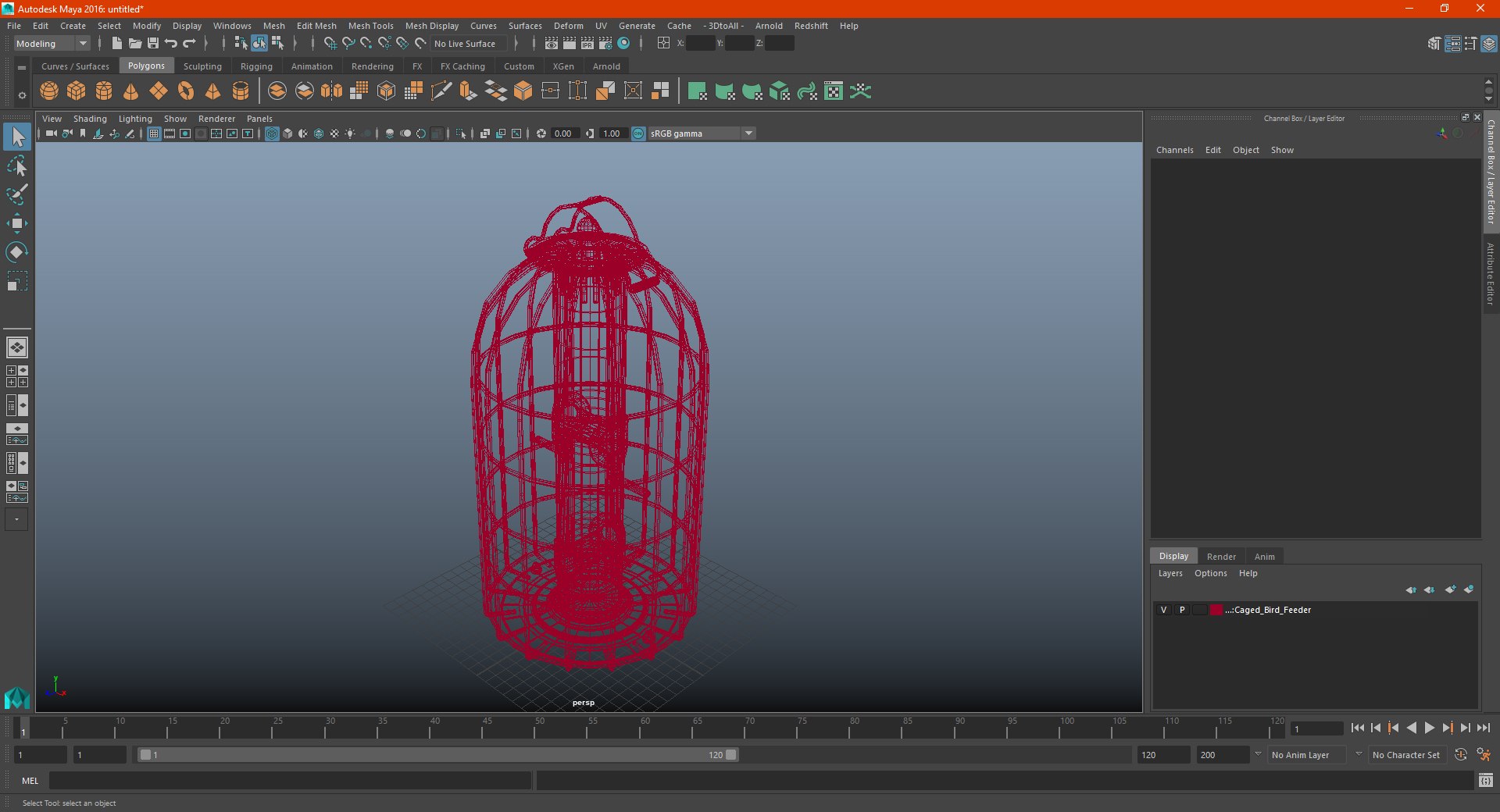
Task: Open layer editor Options menu
Action: pos(1210,573)
